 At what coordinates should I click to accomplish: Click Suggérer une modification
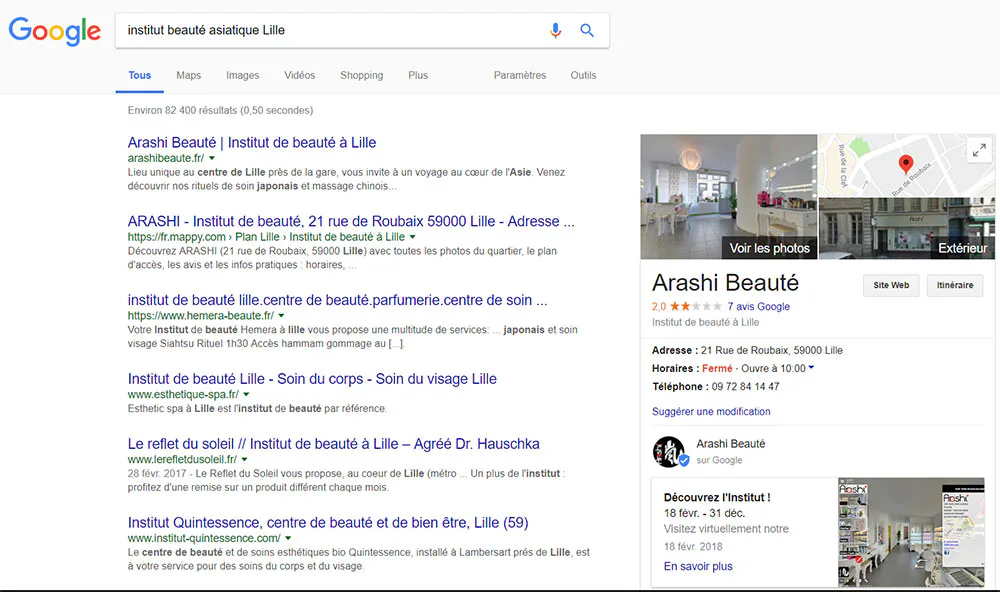(x=711, y=411)
